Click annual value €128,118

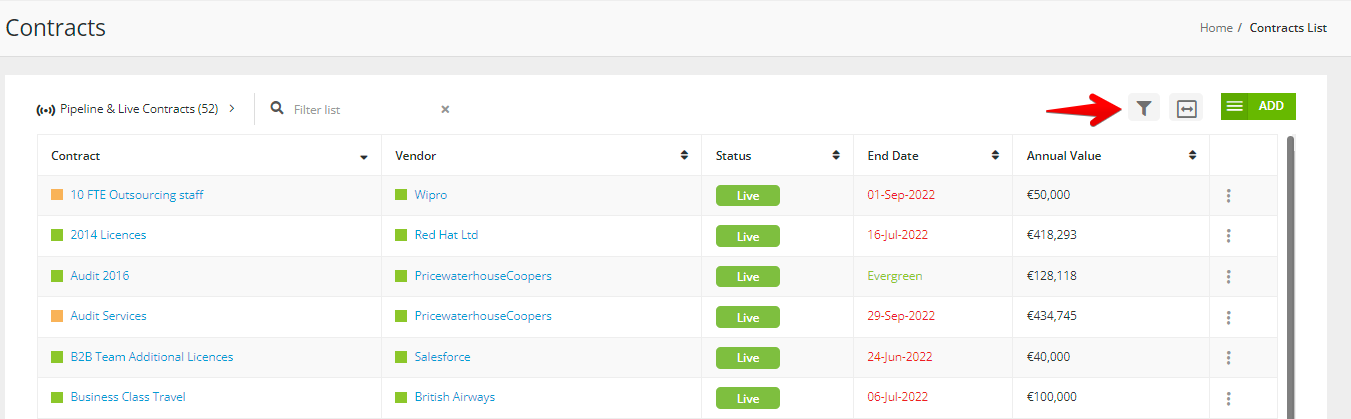coord(1052,276)
